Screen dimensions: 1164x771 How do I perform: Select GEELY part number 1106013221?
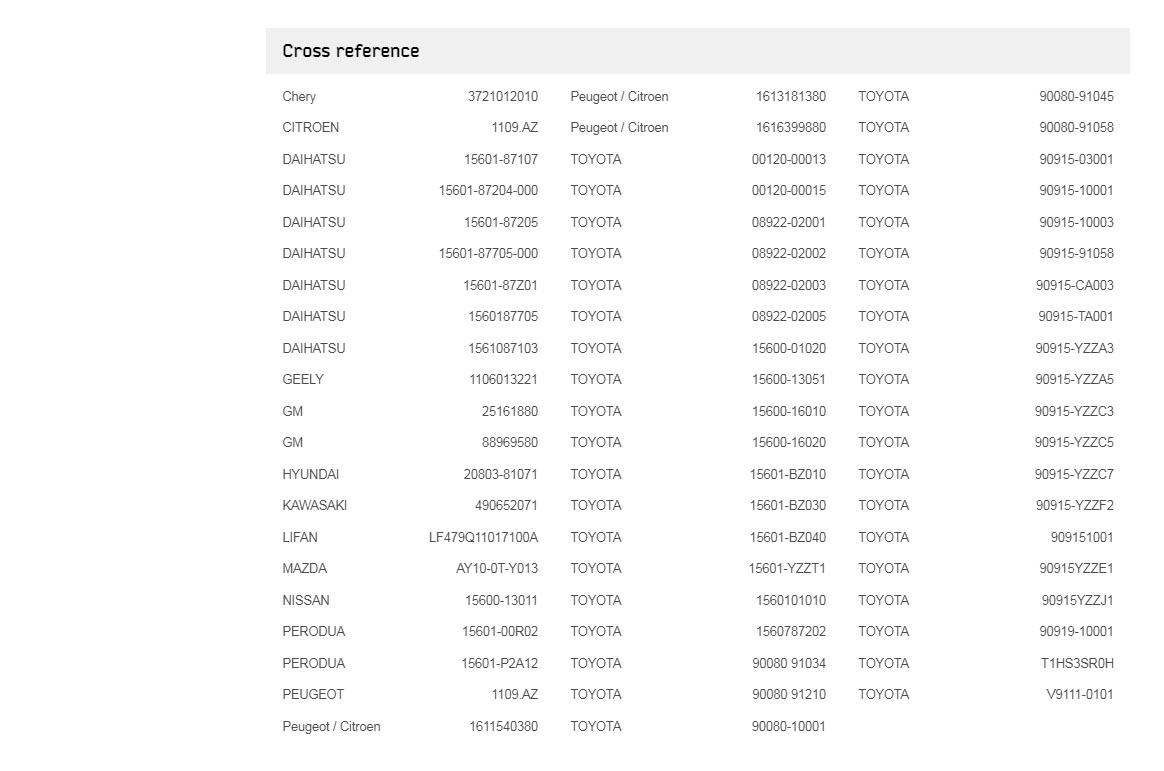point(503,380)
